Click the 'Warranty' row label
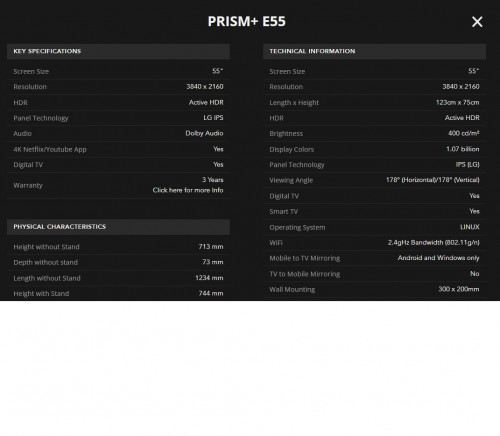The width and height of the screenshot is (500, 436). coord(28,185)
